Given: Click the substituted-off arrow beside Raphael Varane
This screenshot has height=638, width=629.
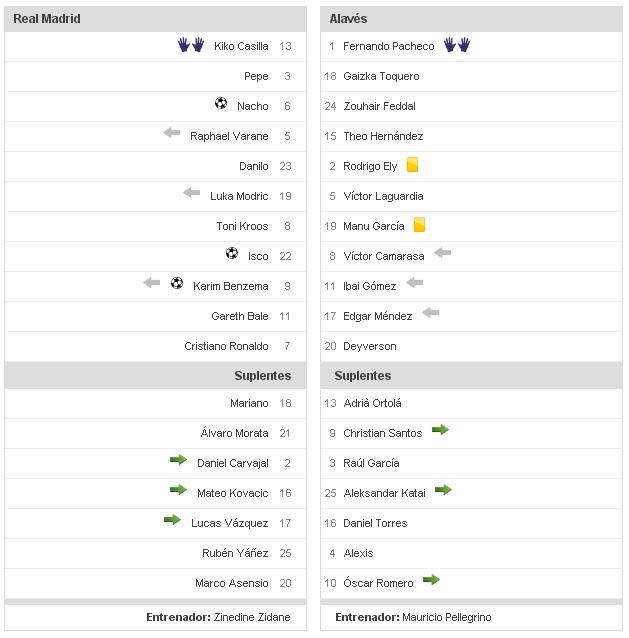Looking at the screenshot, I should pyautogui.click(x=172, y=133).
